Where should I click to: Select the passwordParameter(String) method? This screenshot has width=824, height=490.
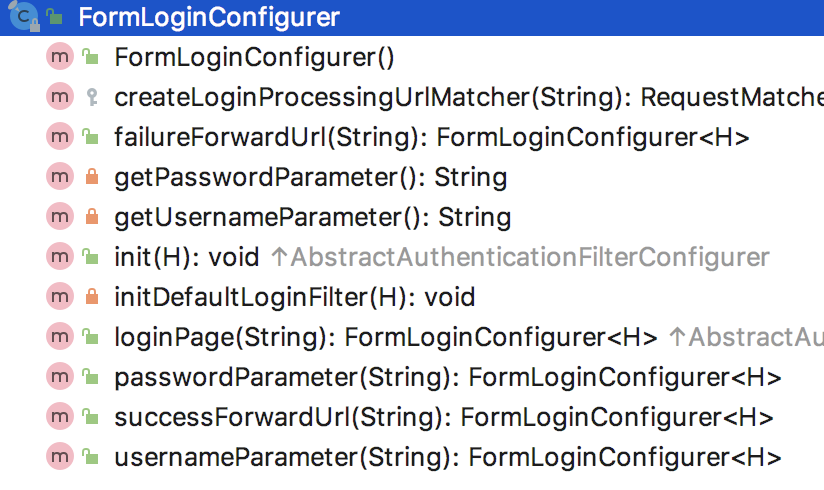pos(447,377)
